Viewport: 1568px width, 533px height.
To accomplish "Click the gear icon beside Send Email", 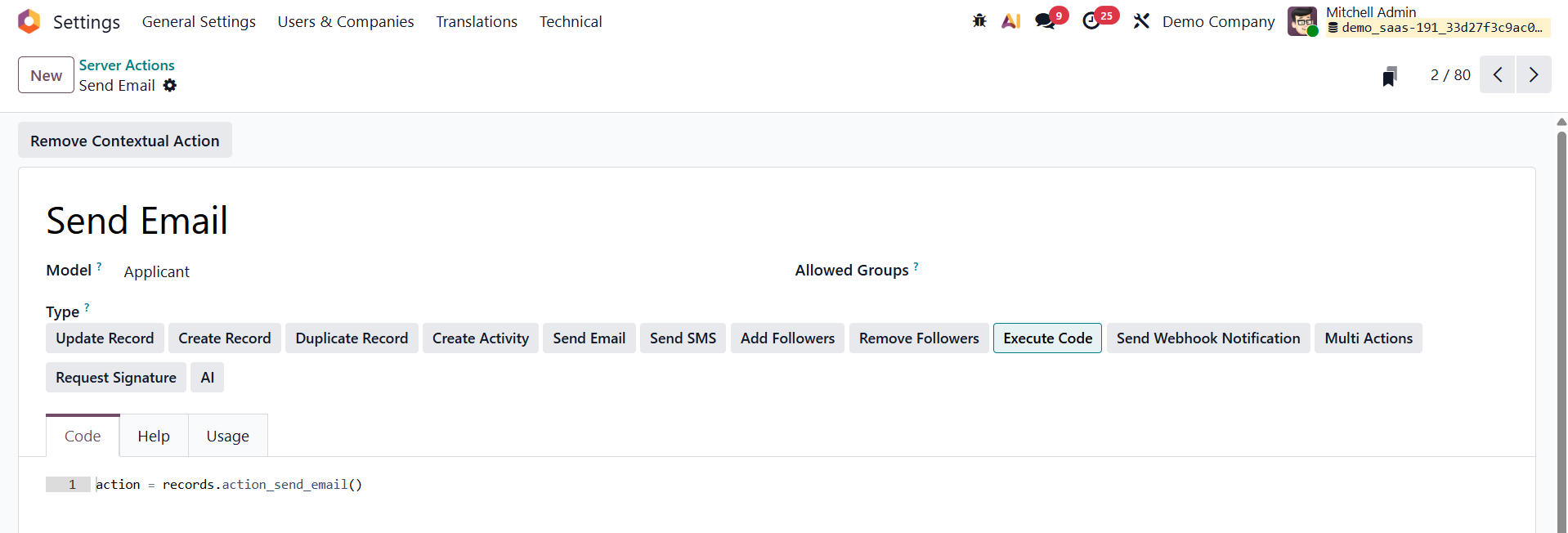I will click(170, 86).
